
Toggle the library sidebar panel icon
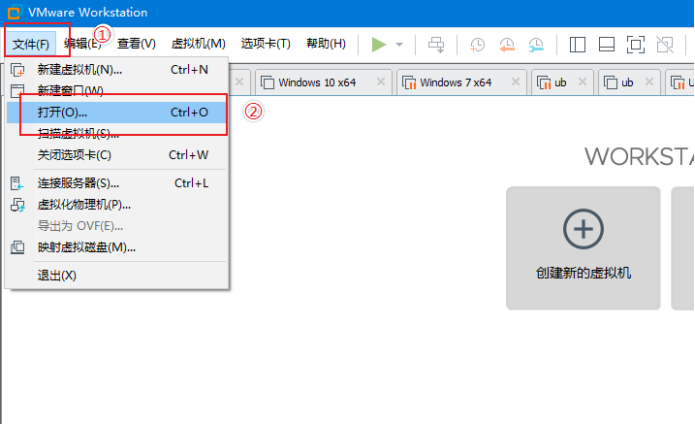pyautogui.click(x=578, y=45)
